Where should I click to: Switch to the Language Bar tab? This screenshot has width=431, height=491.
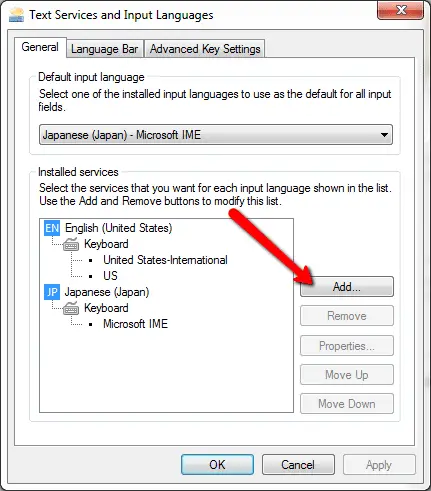coord(105,49)
